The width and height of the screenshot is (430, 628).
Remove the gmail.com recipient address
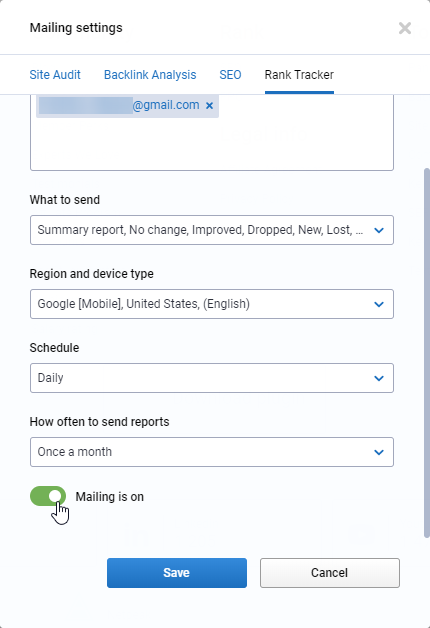209,106
